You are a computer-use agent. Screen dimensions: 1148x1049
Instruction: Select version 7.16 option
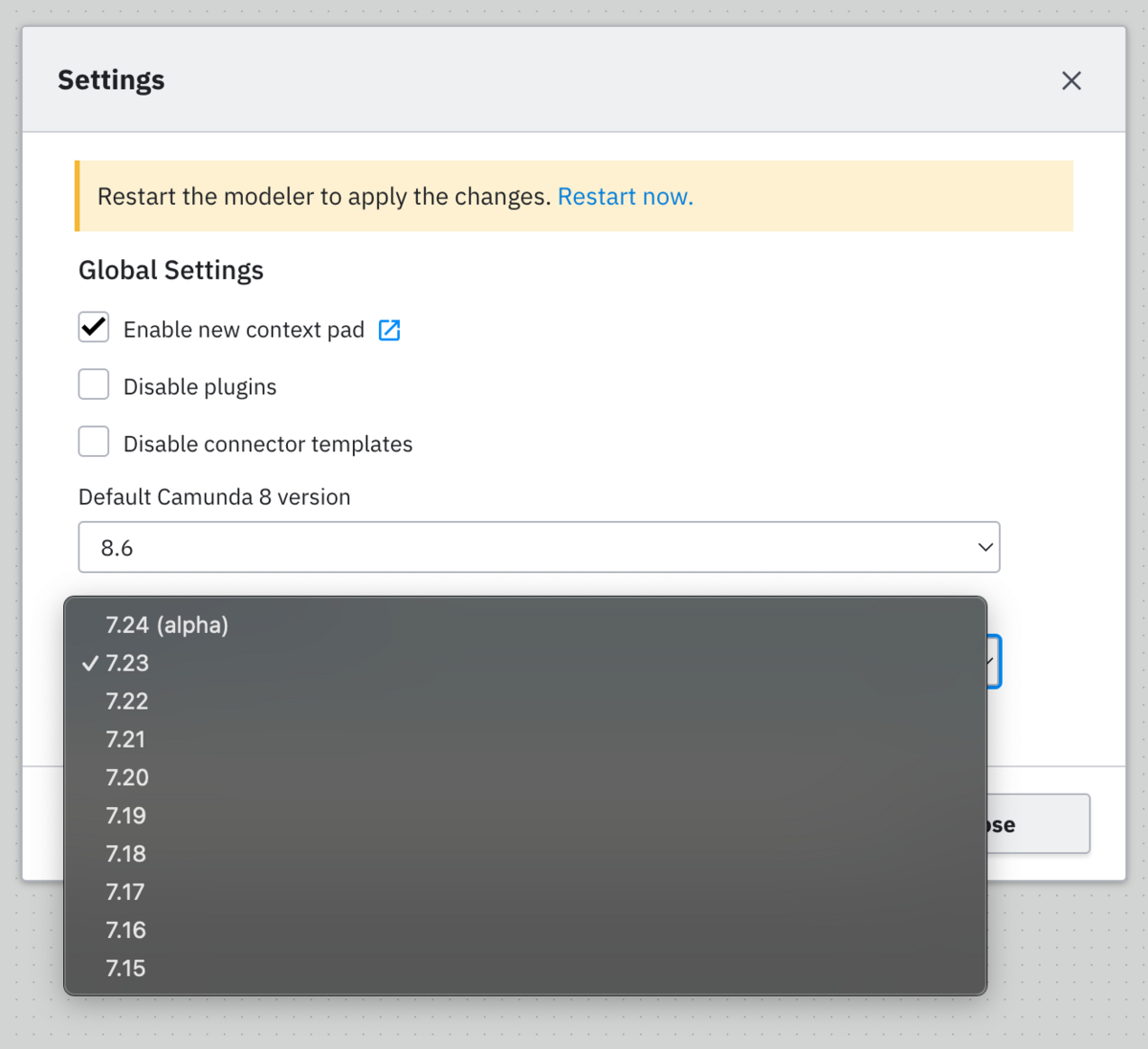click(x=525, y=930)
